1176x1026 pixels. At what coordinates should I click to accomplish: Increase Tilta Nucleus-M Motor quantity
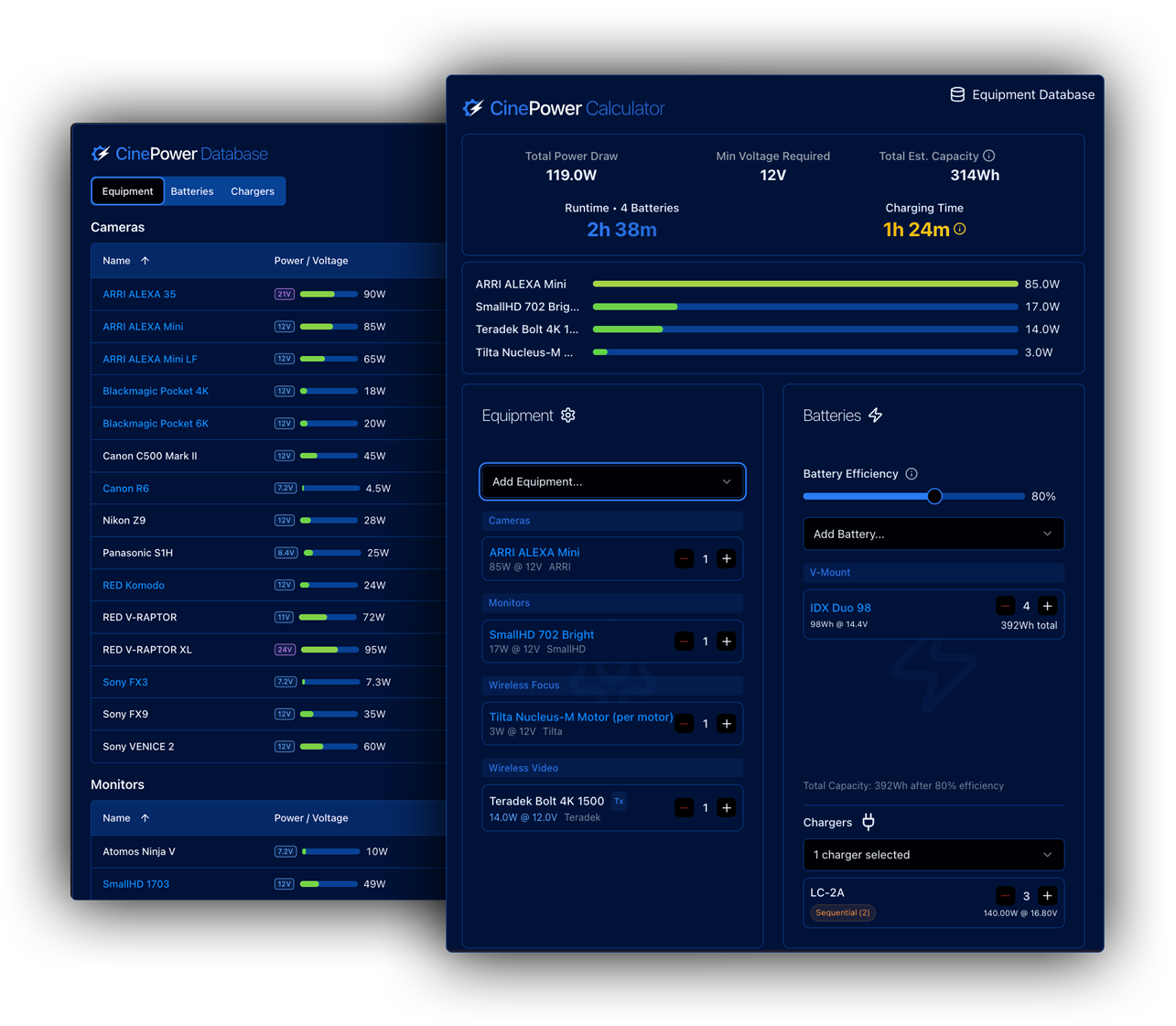pos(727,723)
